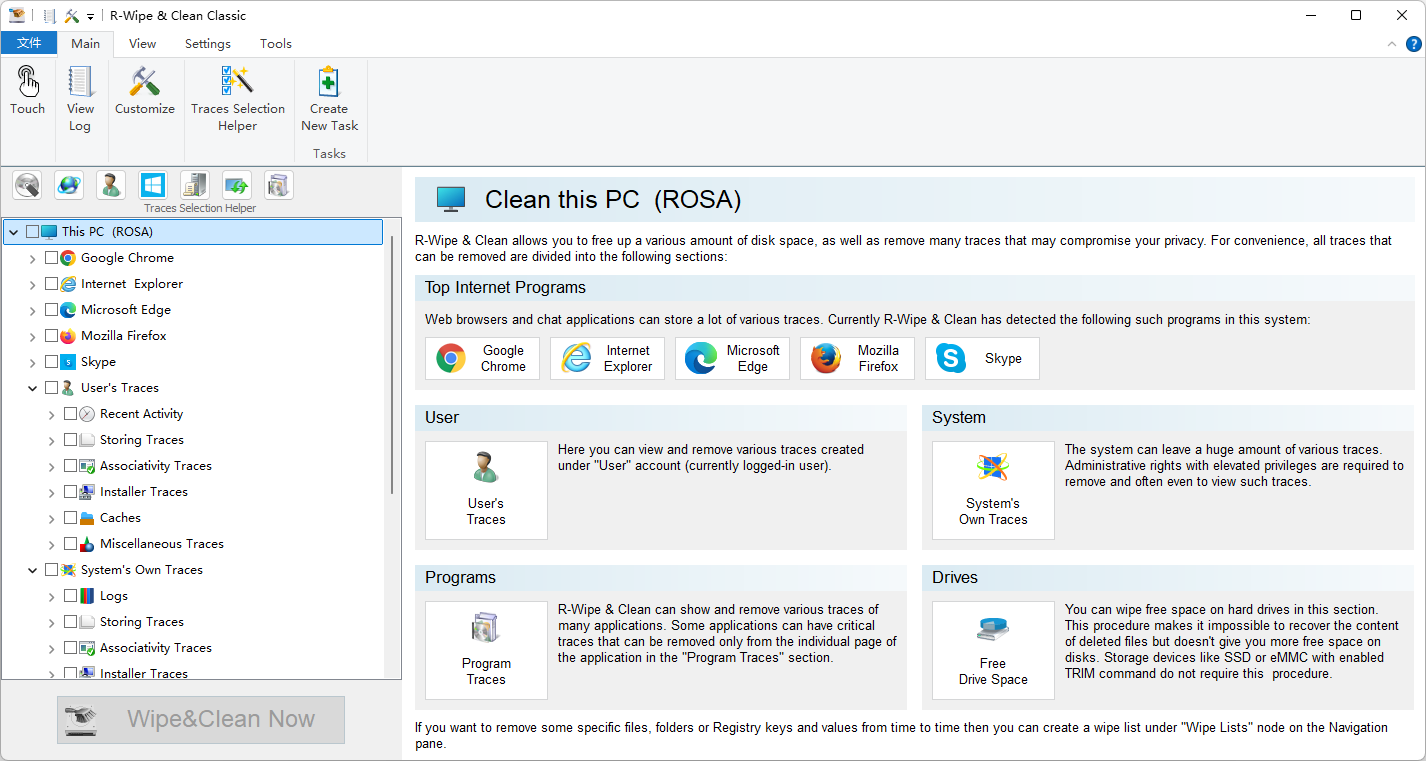Click the 'Drives' section header
Screen dimensions: 1426x761
(955, 578)
